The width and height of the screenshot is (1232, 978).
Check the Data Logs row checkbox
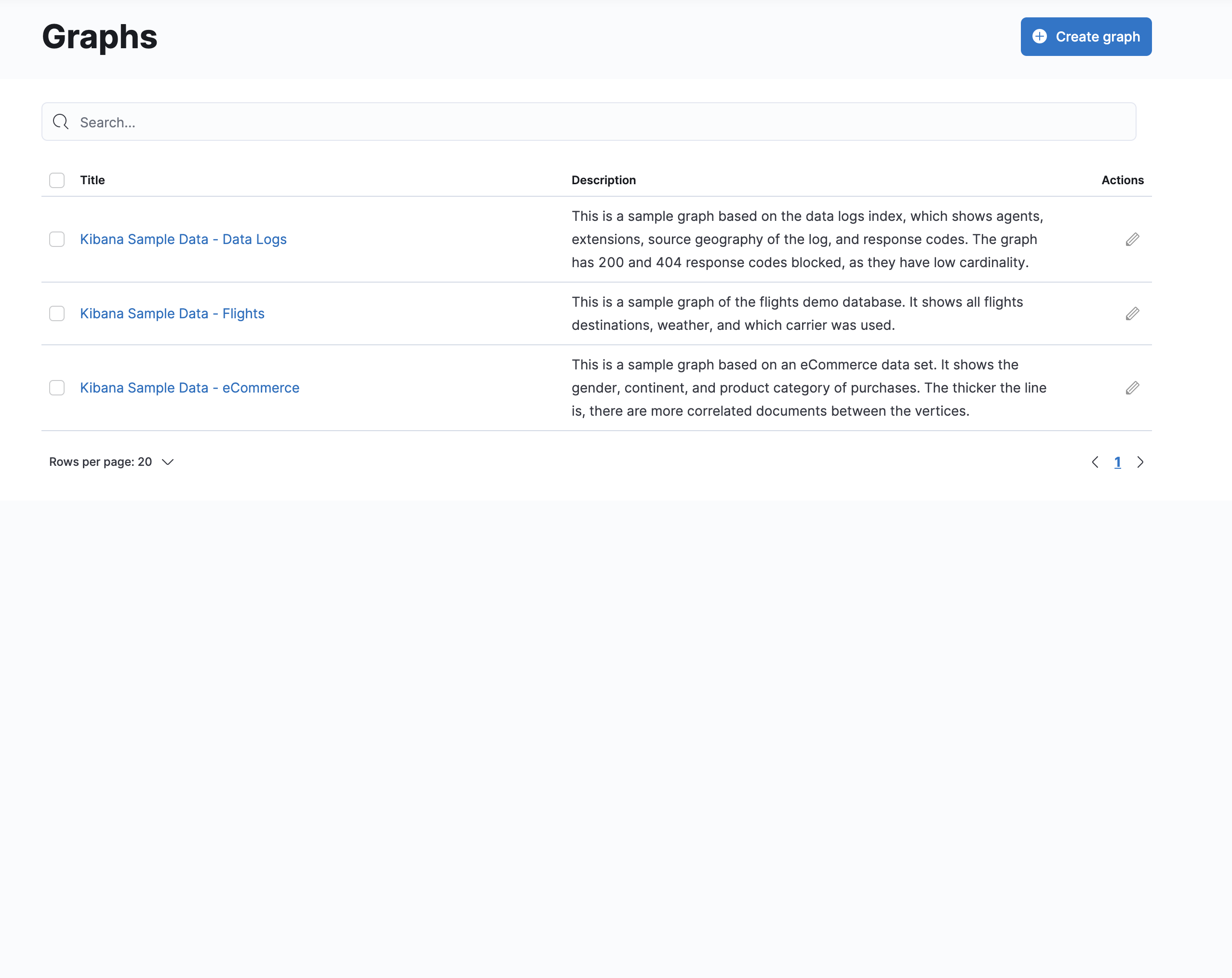(x=56, y=240)
